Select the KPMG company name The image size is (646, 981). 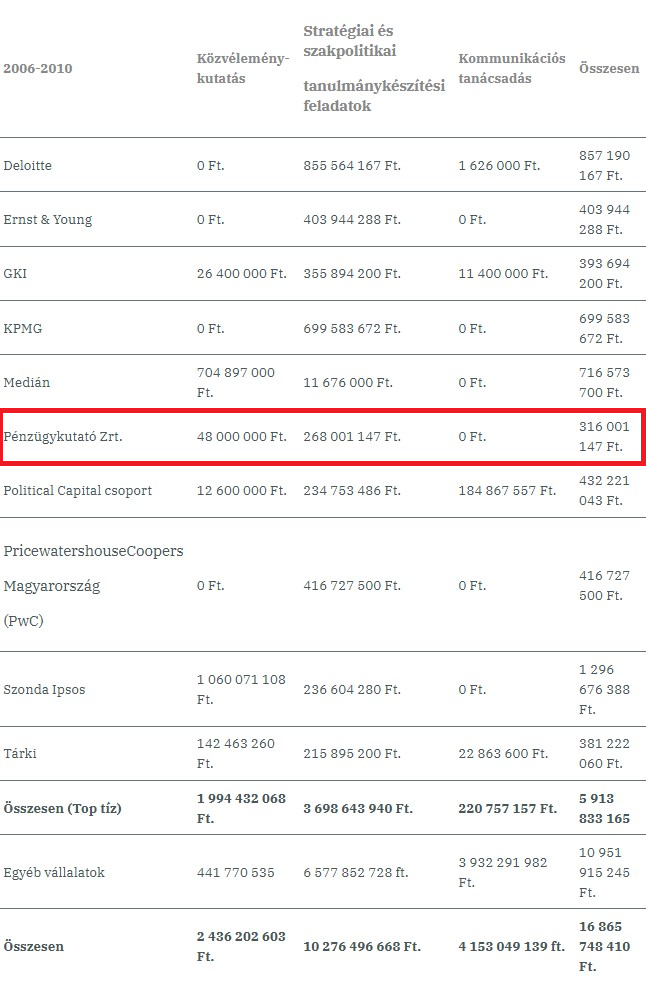[x=22, y=328]
